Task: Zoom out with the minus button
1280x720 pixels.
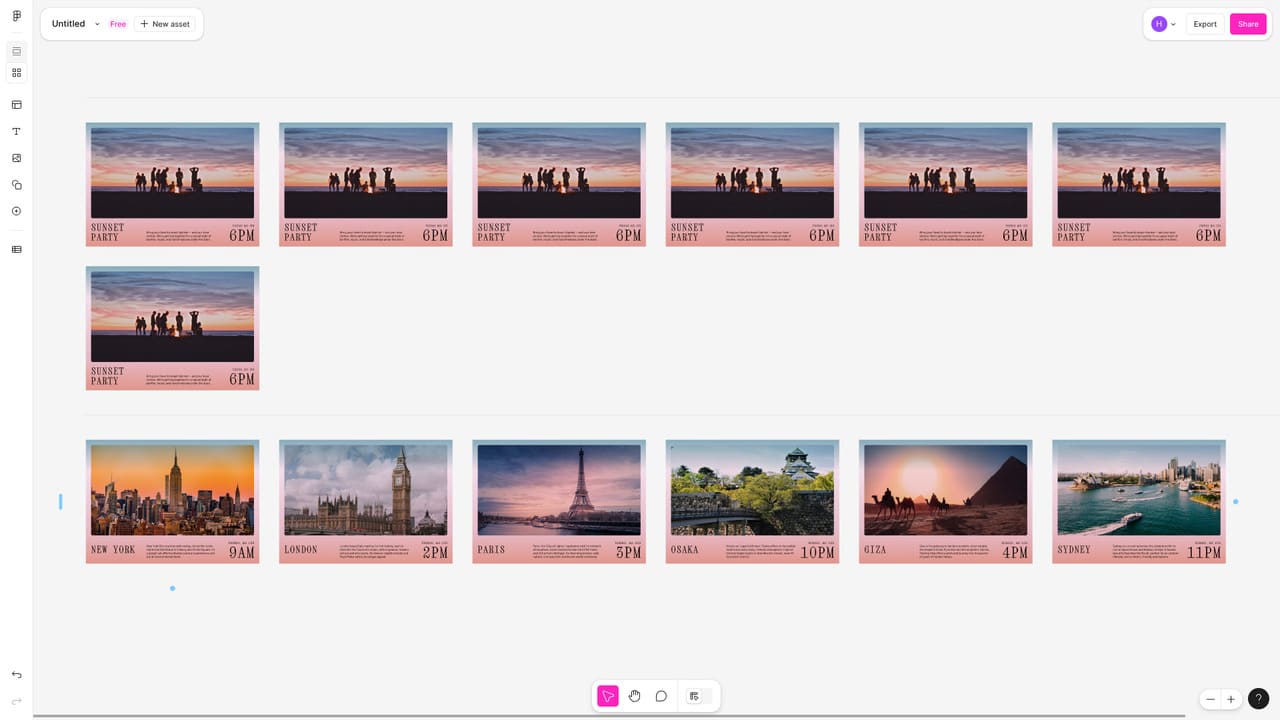Action: [1210, 699]
